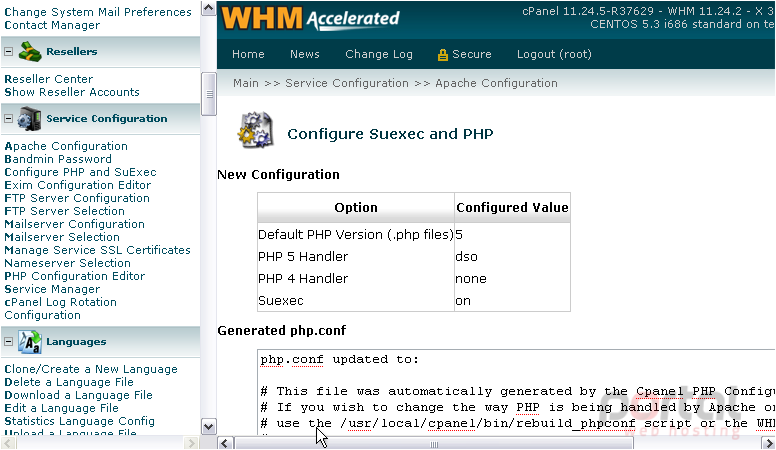Open Reseller Center

tap(48, 79)
